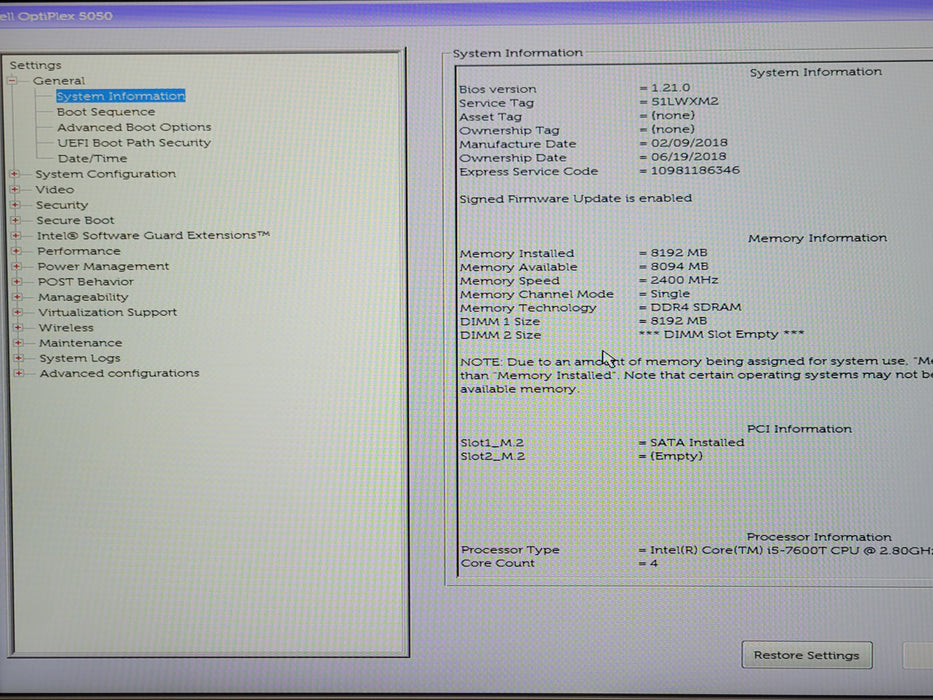Expand the Wireless section
The width and height of the screenshot is (933, 700).
click(17, 327)
